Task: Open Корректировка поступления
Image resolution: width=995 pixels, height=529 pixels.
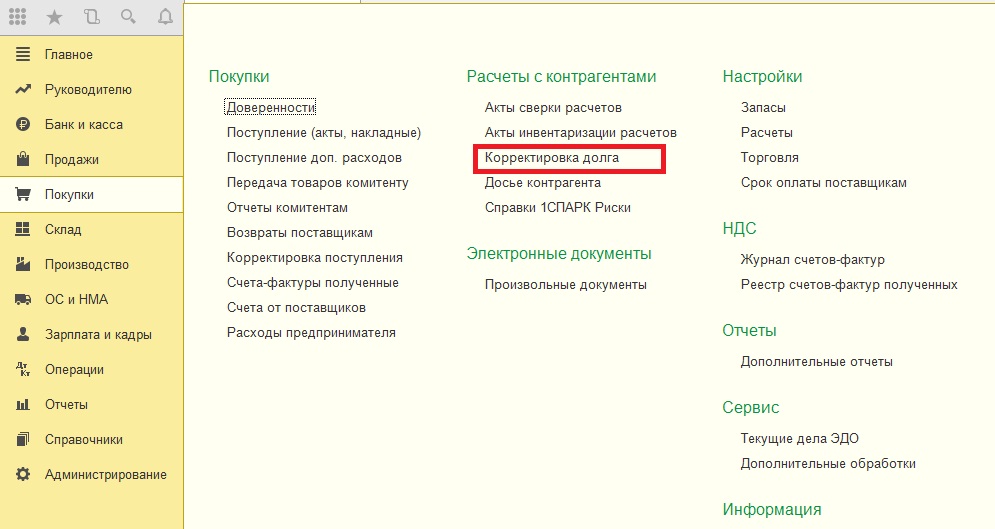Action: [x=315, y=258]
